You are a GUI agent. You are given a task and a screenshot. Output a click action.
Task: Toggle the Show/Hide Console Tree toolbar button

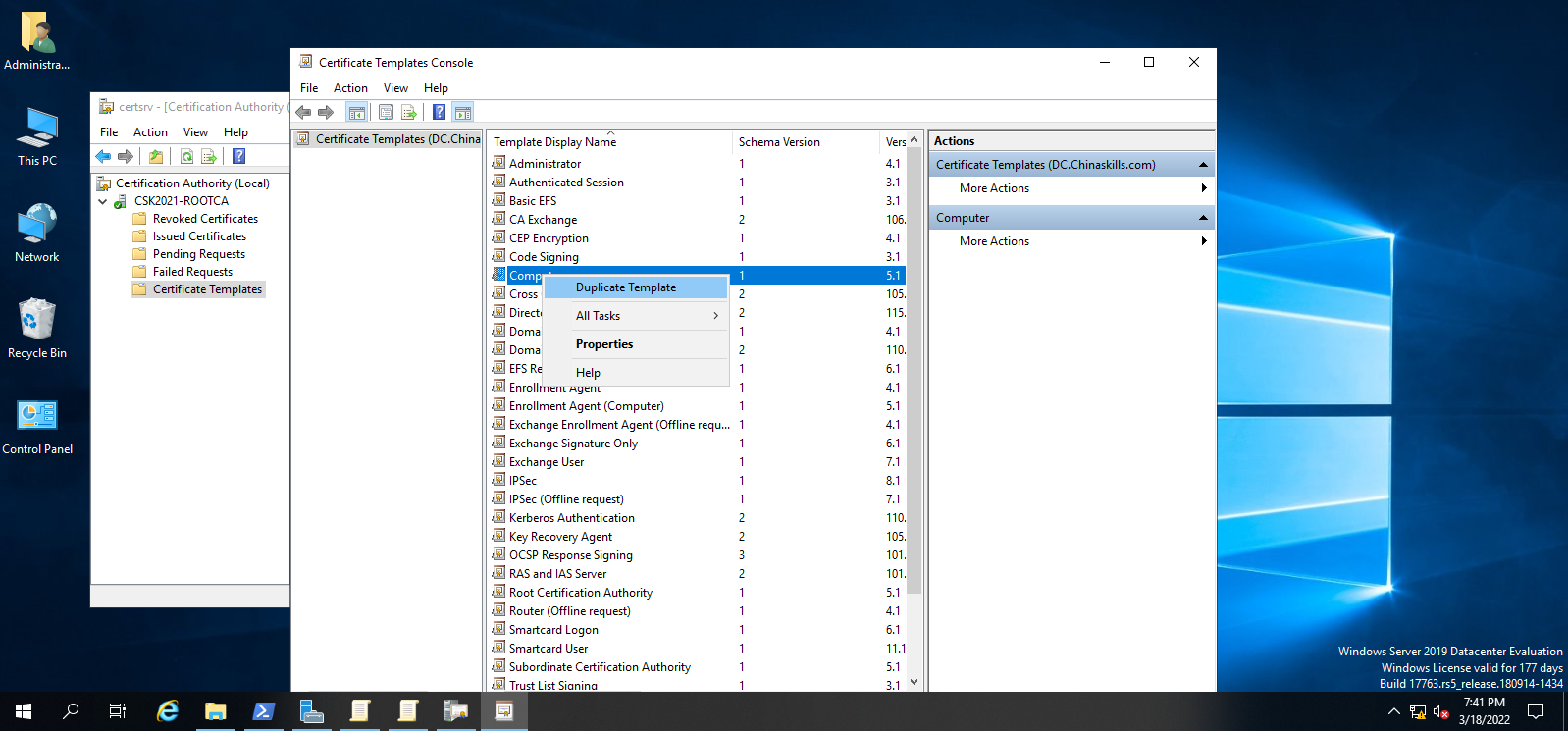[357, 112]
